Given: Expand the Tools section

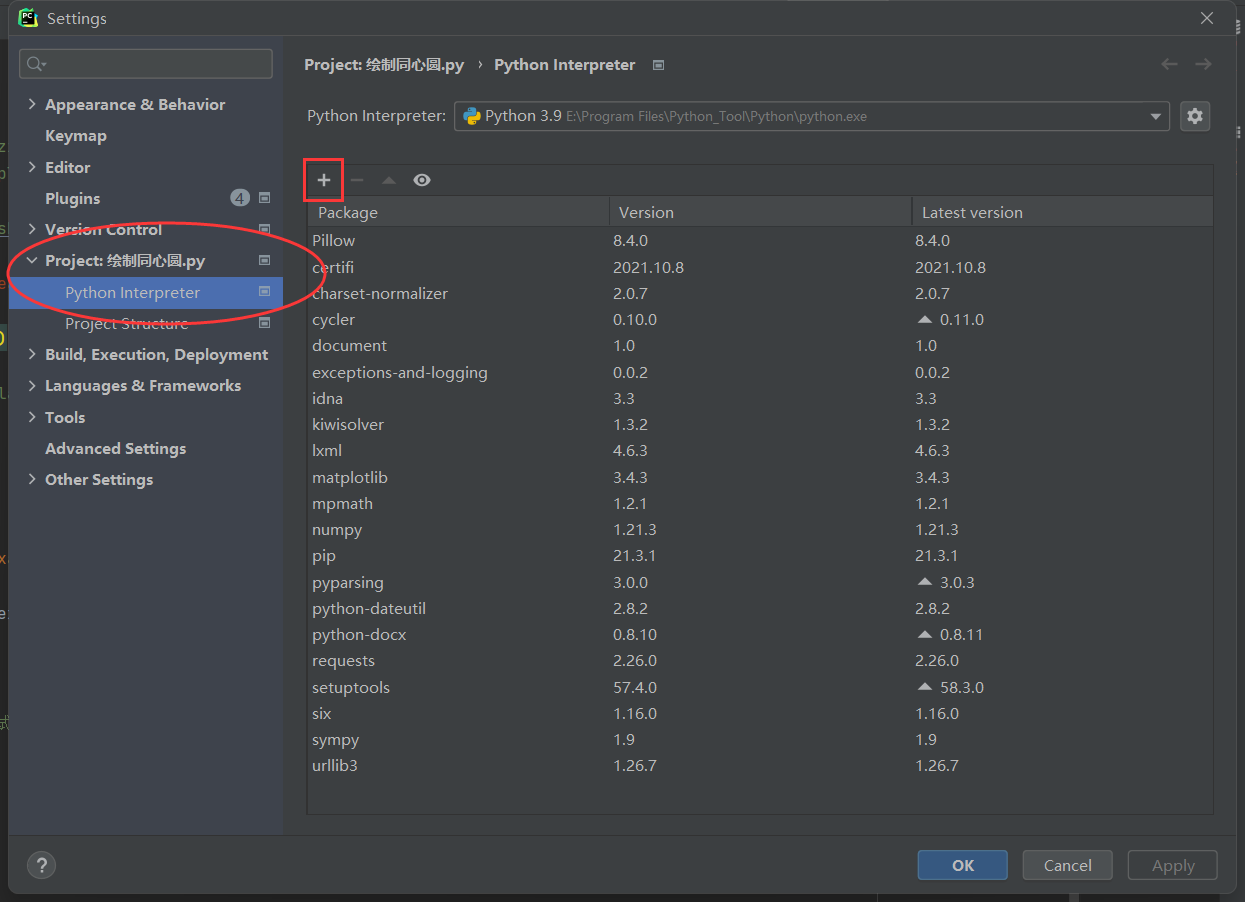Looking at the screenshot, I should coord(32,417).
